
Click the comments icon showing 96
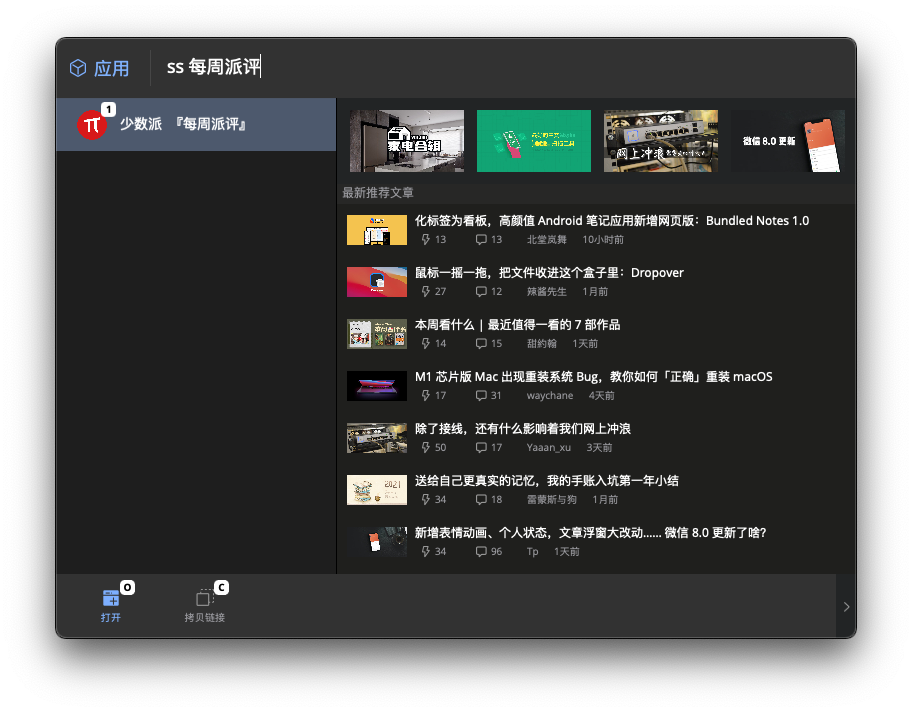[x=481, y=551]
